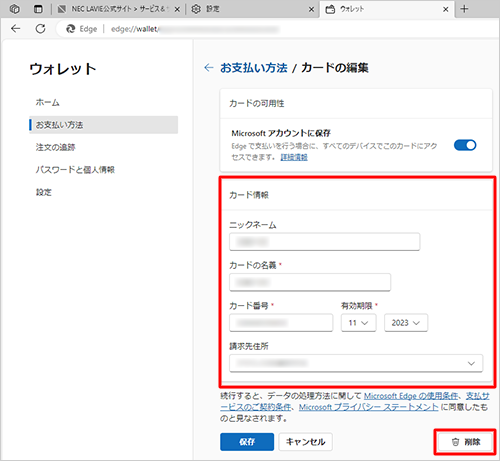The image size is (500, 461).
Task: Open Microsoft プライバシー ステートメント link
Action: coord(369,407)
